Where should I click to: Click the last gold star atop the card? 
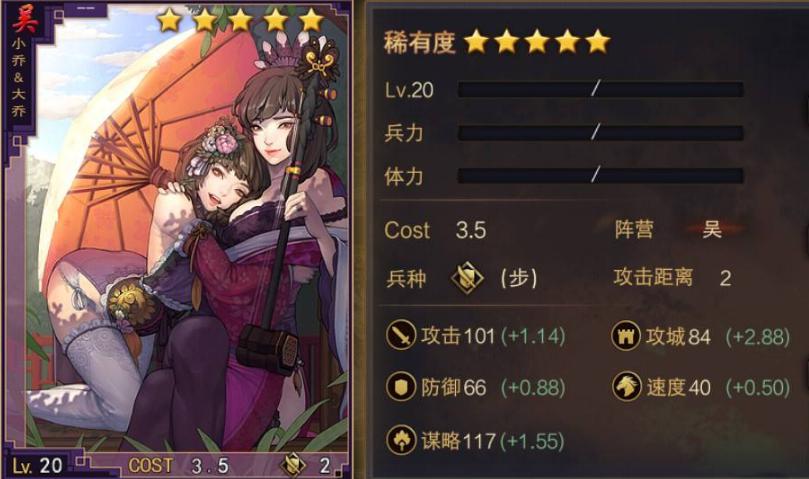tap(311, 20)
